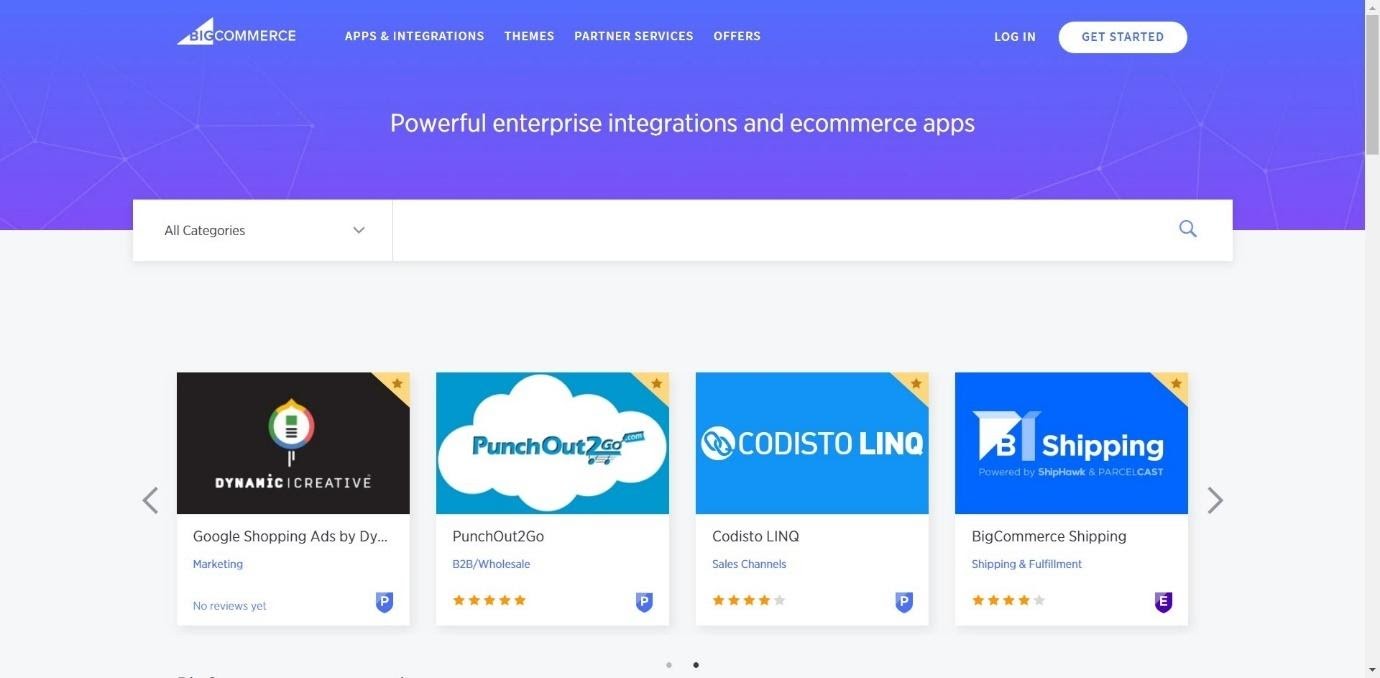This screenshot has height=678, width=1380.
Task: Click the BigCommerce logo
Action: (237, 33)
